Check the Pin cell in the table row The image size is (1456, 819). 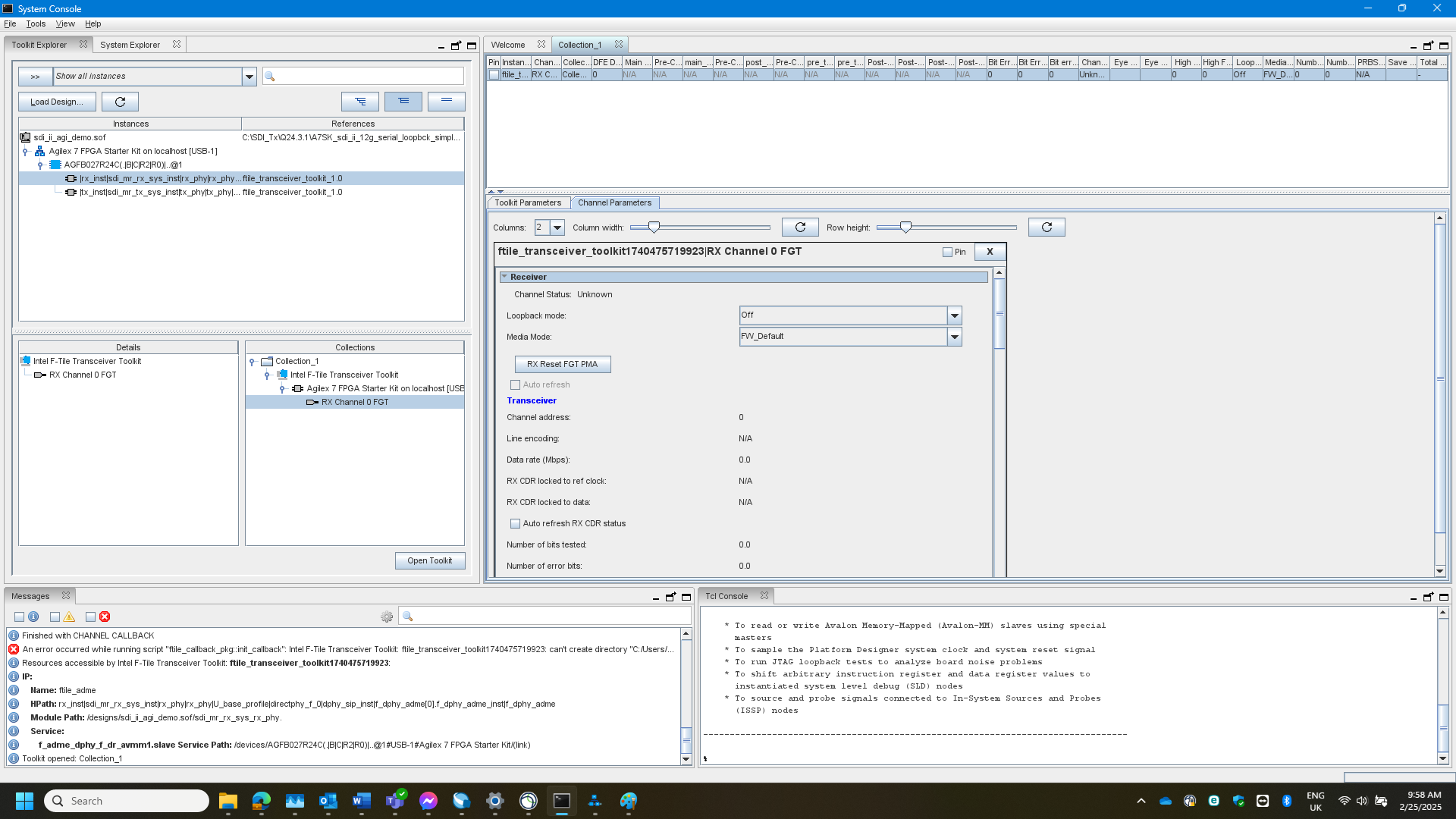tap(494, 75)
